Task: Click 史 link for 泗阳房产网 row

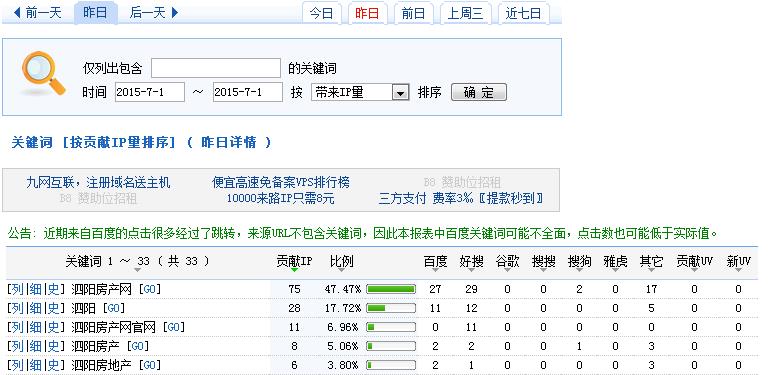Action: (x=53, y=289)
